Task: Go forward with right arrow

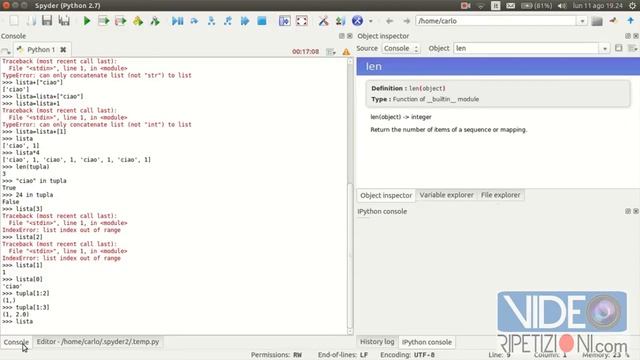Action: pyautogui.click(x=406, y=21)
